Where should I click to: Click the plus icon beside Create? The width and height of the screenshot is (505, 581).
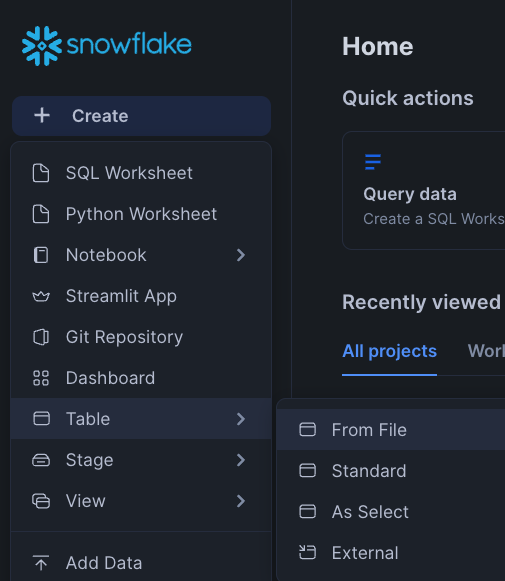42,116
